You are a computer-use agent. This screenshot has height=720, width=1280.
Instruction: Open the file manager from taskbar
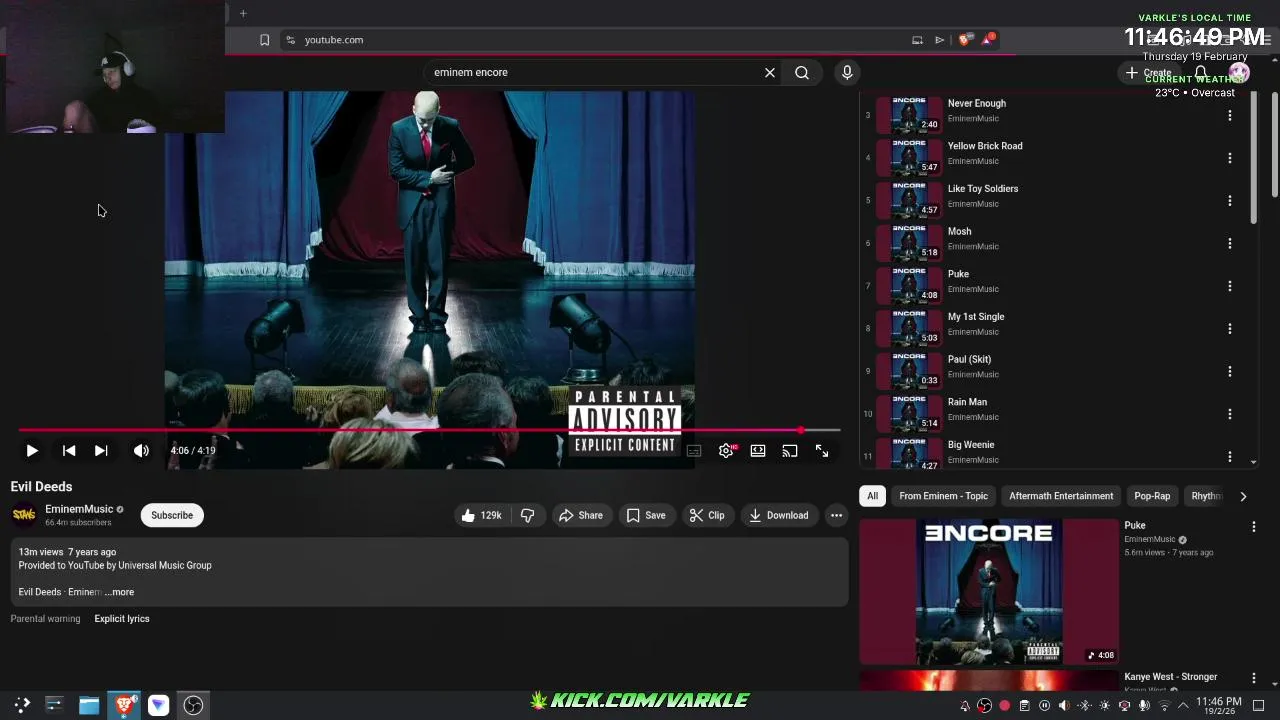pyautogui.click(x=89, y=705)
